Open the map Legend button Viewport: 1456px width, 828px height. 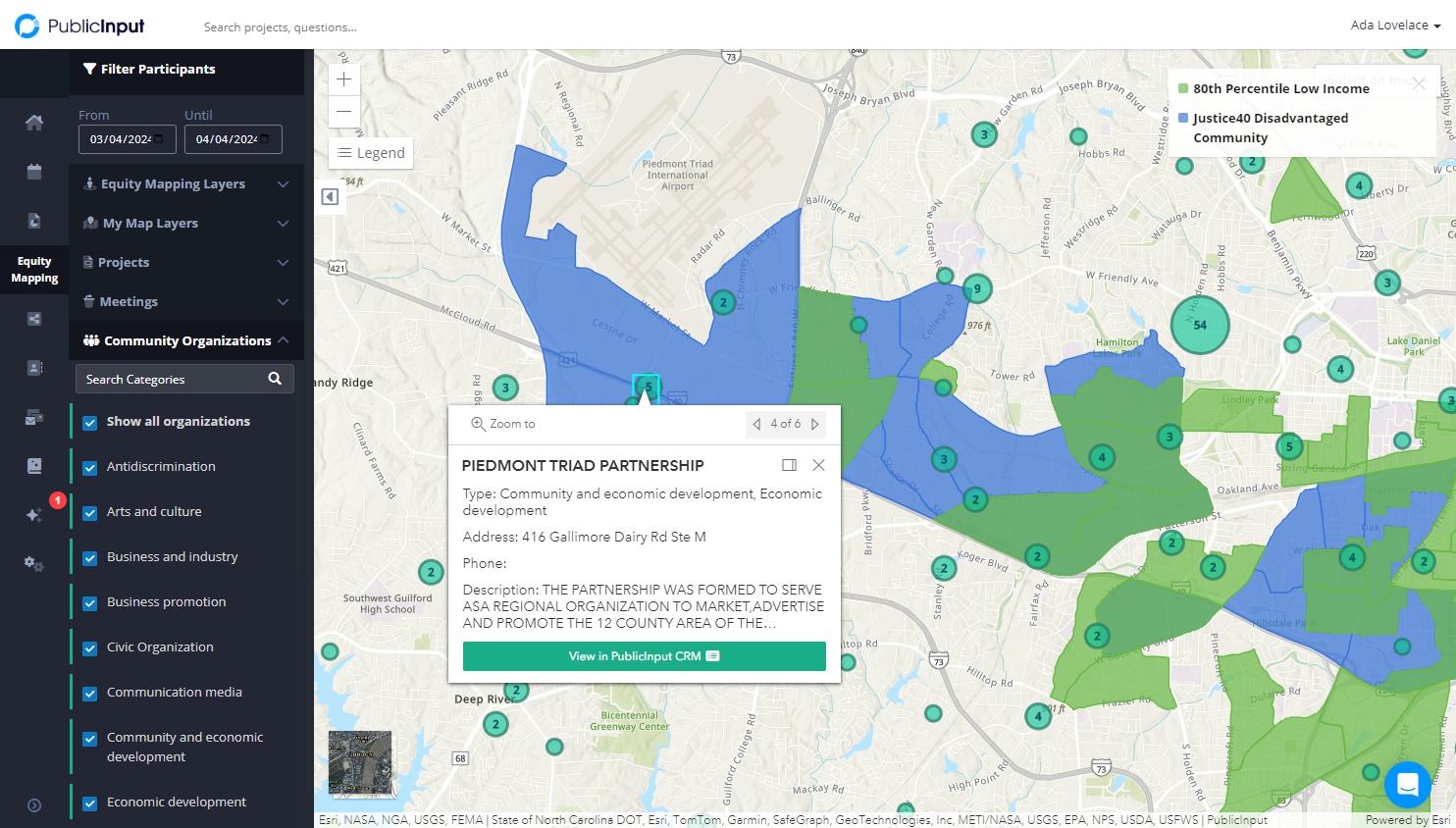pos(371,153)
